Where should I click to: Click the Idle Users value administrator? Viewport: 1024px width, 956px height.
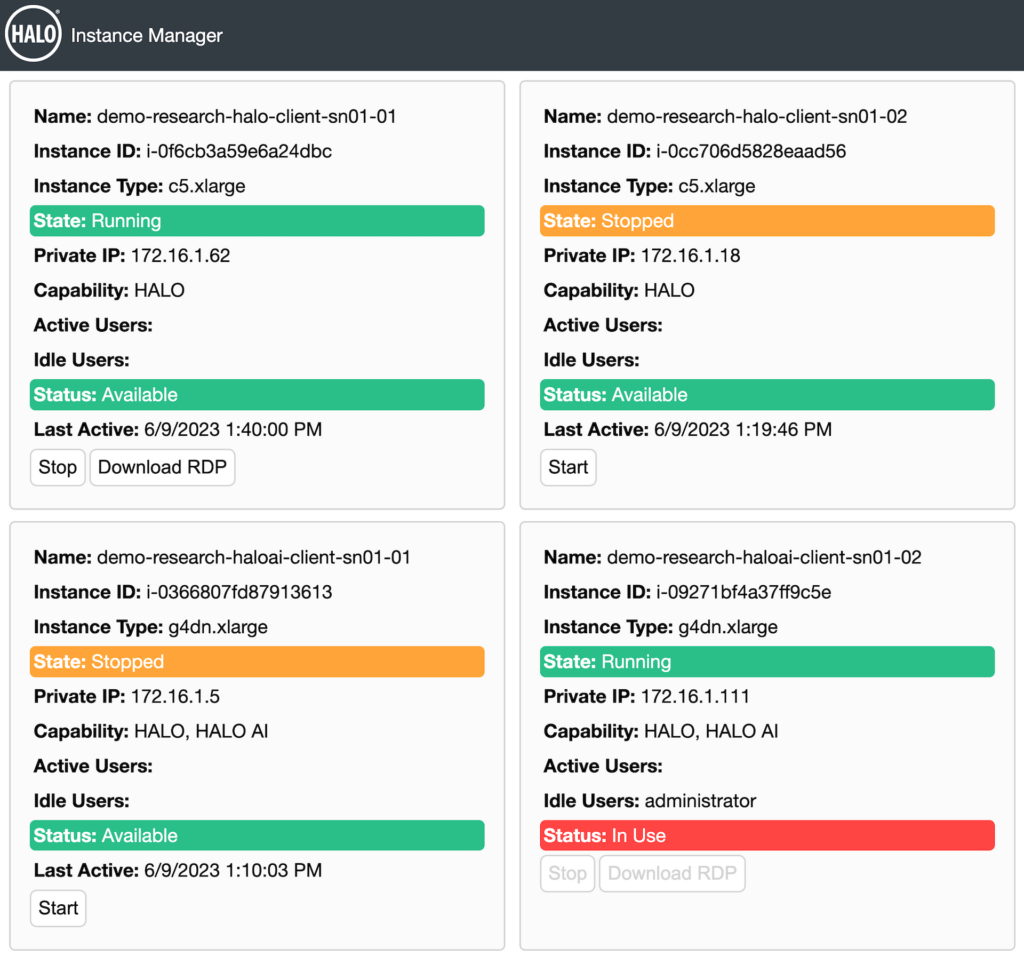(x=701, y=801)
